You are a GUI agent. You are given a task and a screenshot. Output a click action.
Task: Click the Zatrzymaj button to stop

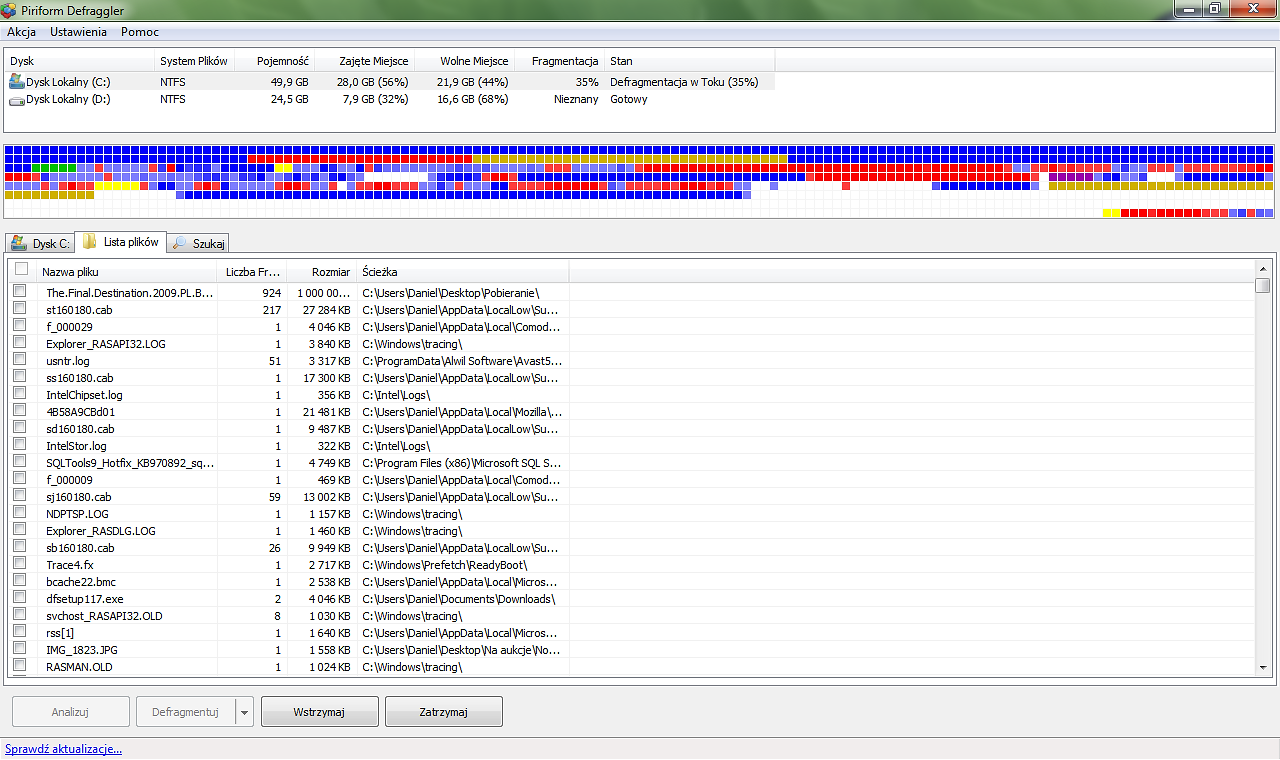coord(443,712)
